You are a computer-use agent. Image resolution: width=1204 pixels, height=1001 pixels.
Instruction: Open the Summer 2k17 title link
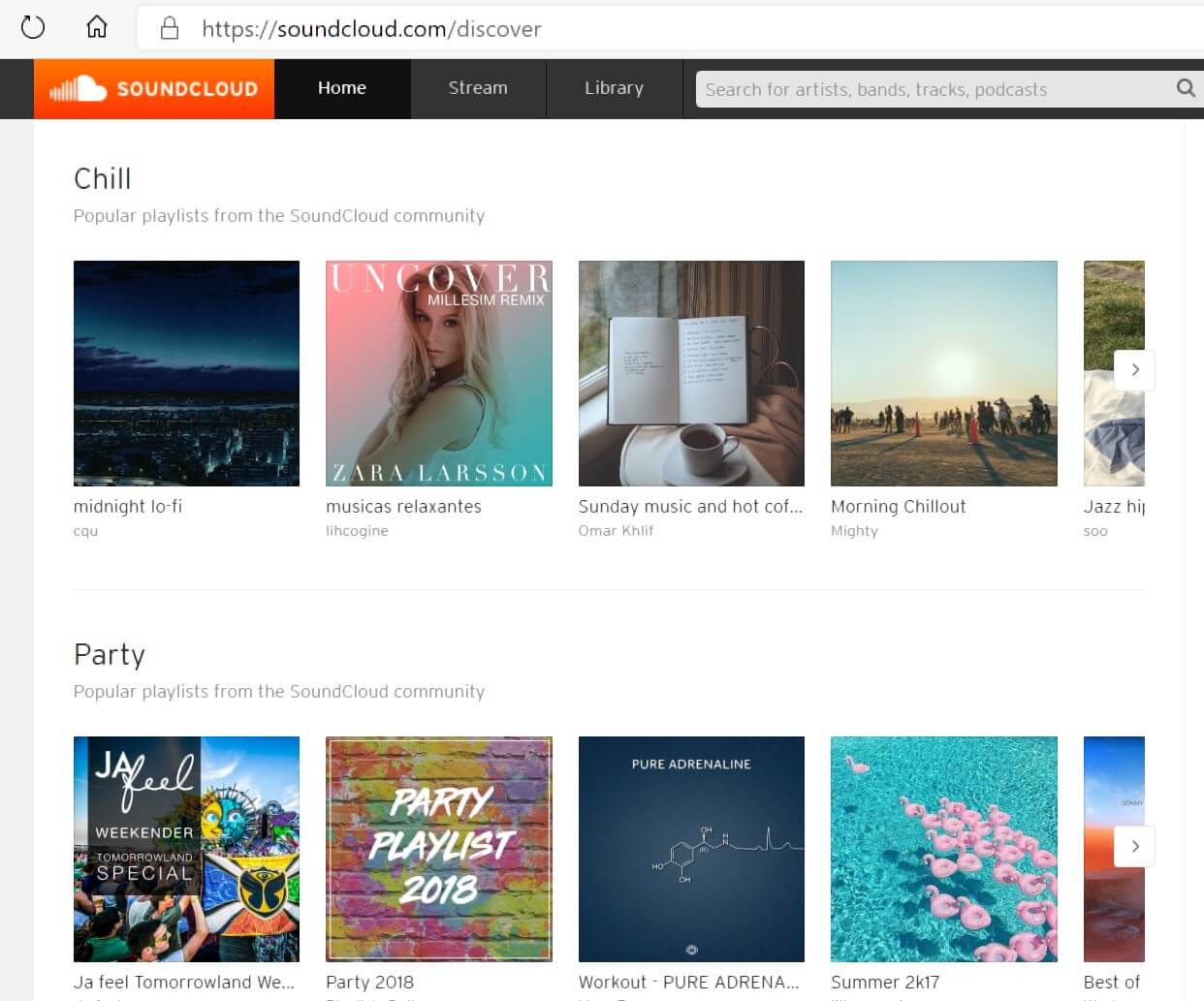click(885, 982)
